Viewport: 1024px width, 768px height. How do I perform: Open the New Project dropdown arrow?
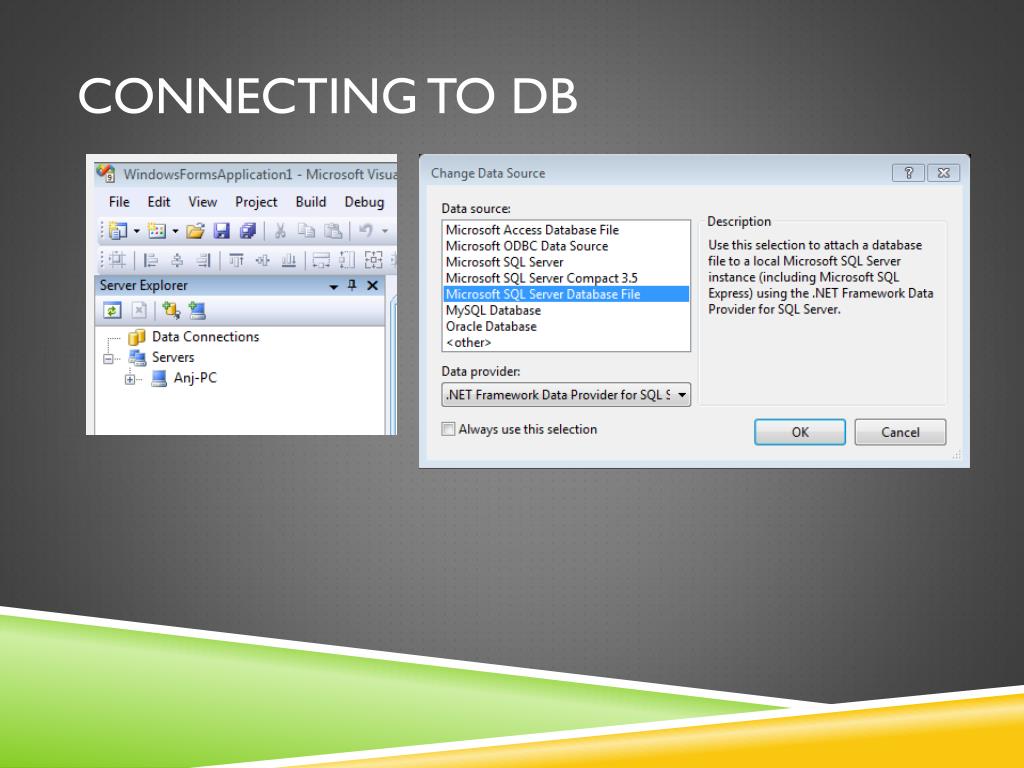[x=136, y=231]
